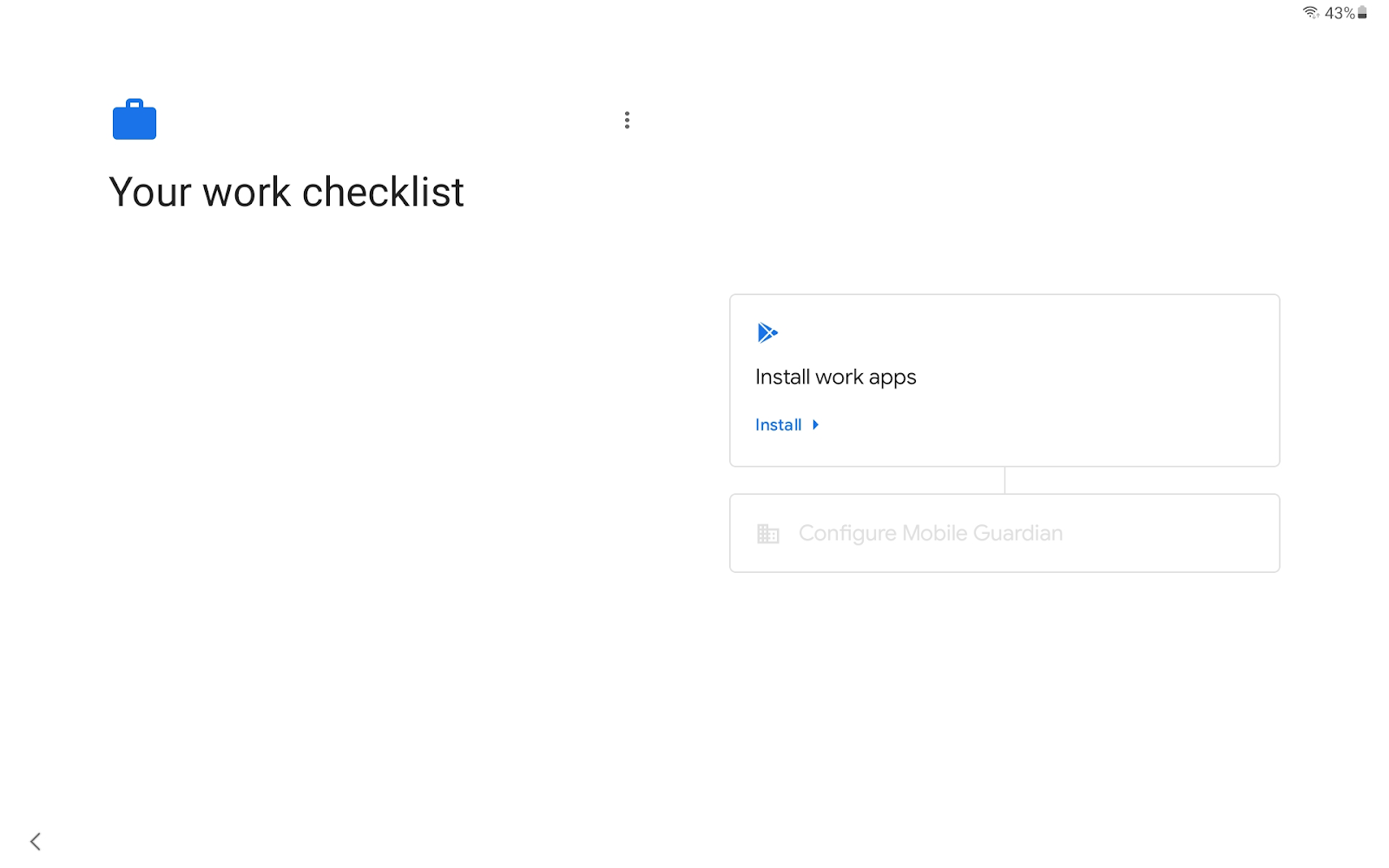Click blank area of the Configure Mobile Guardian card
The width and height of the screenshot is (1389, 868).
point(1172,533)
